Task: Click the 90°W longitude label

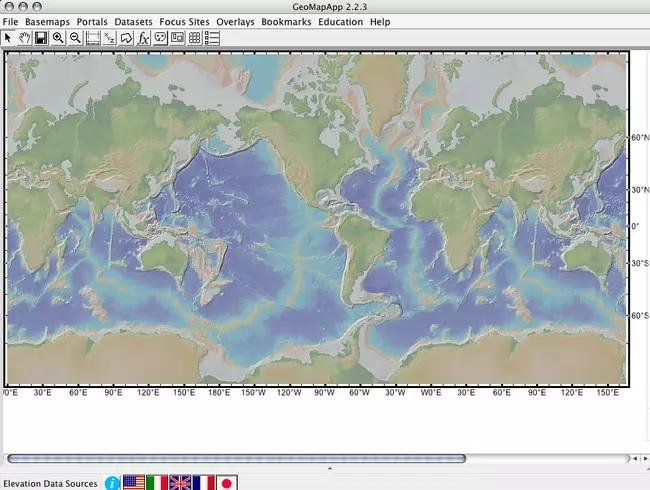Action: click(x=324, y=393)
